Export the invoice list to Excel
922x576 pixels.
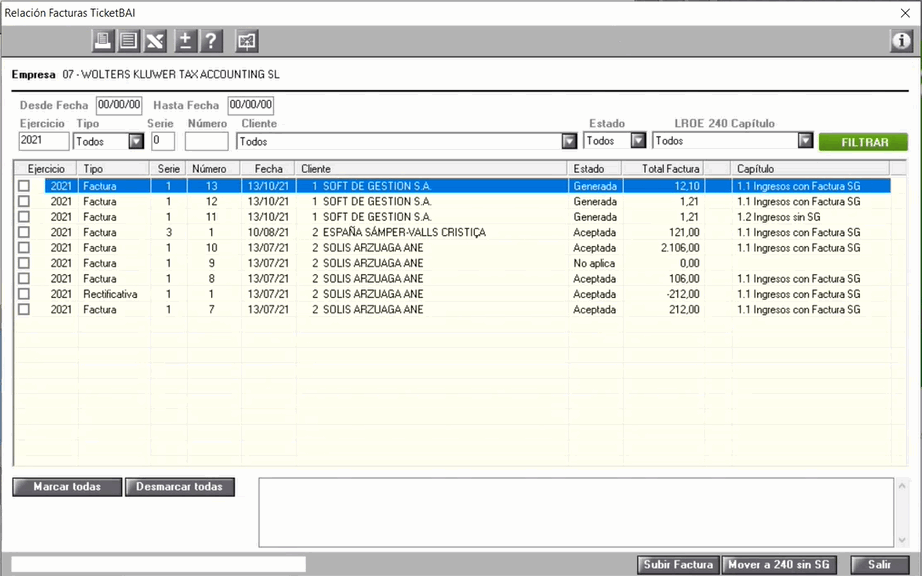coord(155,41)
